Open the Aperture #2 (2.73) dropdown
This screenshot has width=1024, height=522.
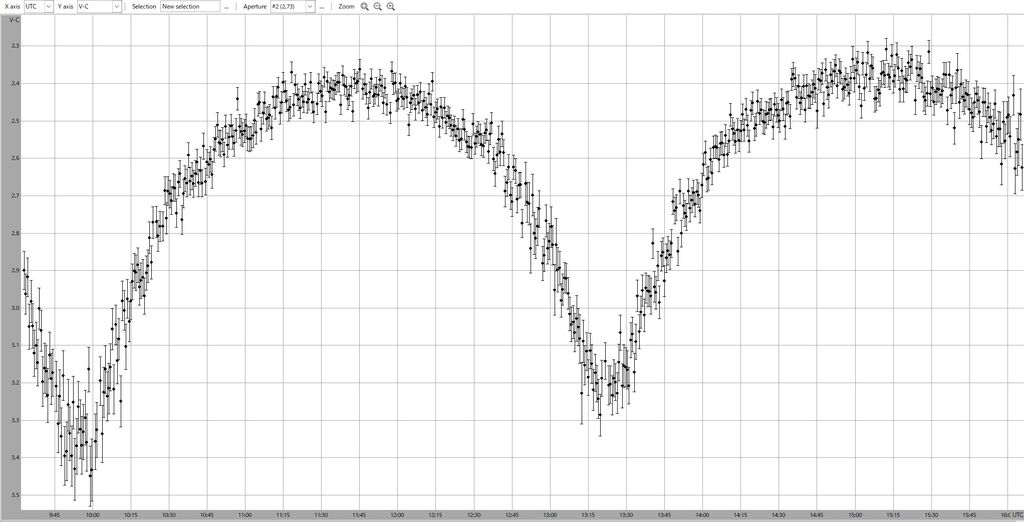293,6
